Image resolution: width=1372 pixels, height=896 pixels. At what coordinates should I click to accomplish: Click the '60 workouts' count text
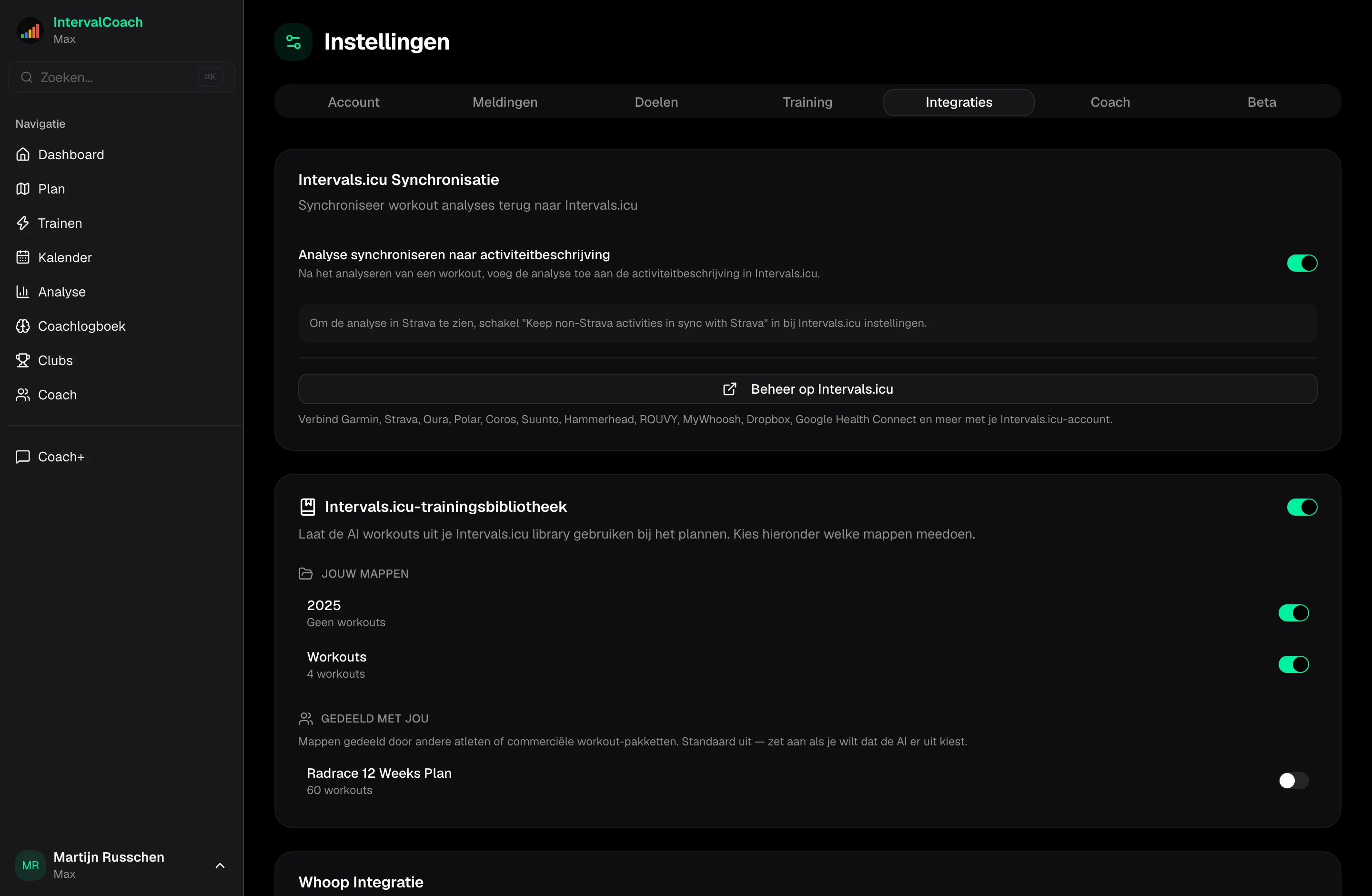[340, 791]
